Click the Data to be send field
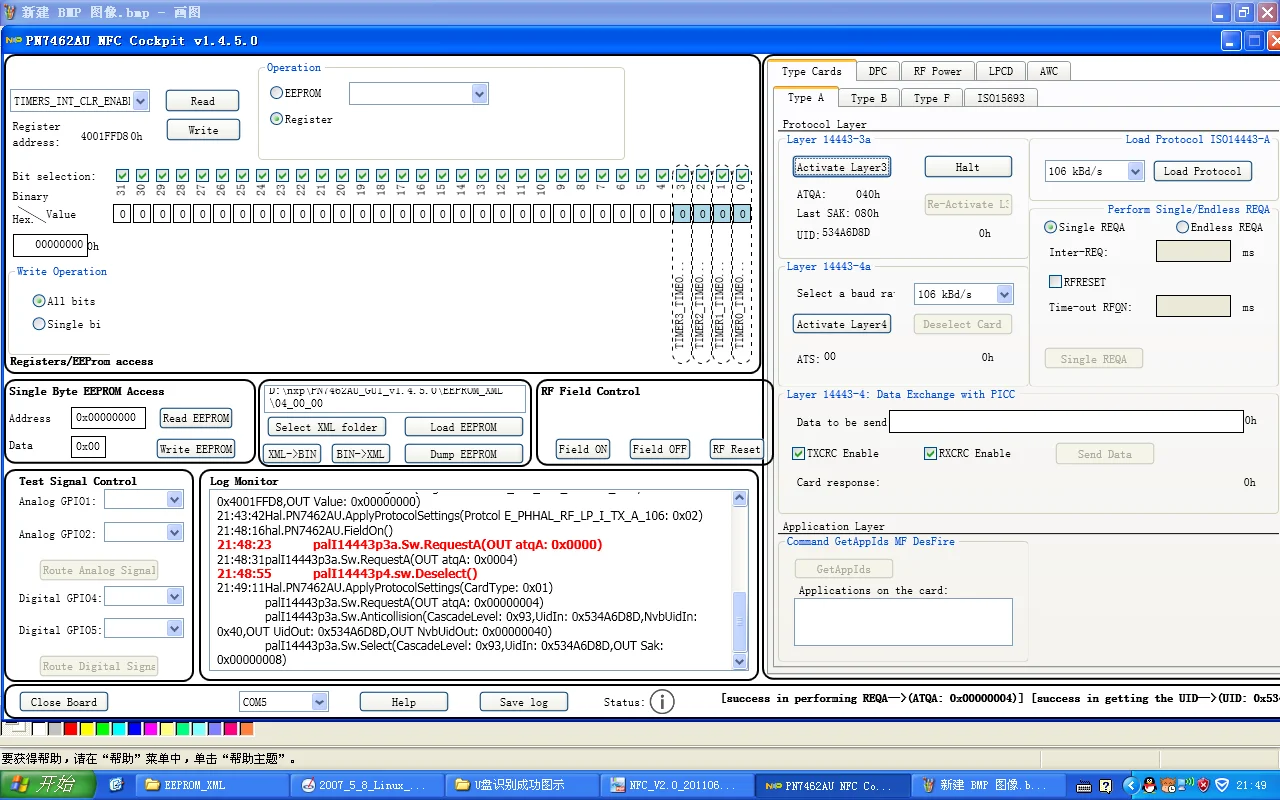Viewport: 1280px width, 800px height. click(x=1066, y=422)
